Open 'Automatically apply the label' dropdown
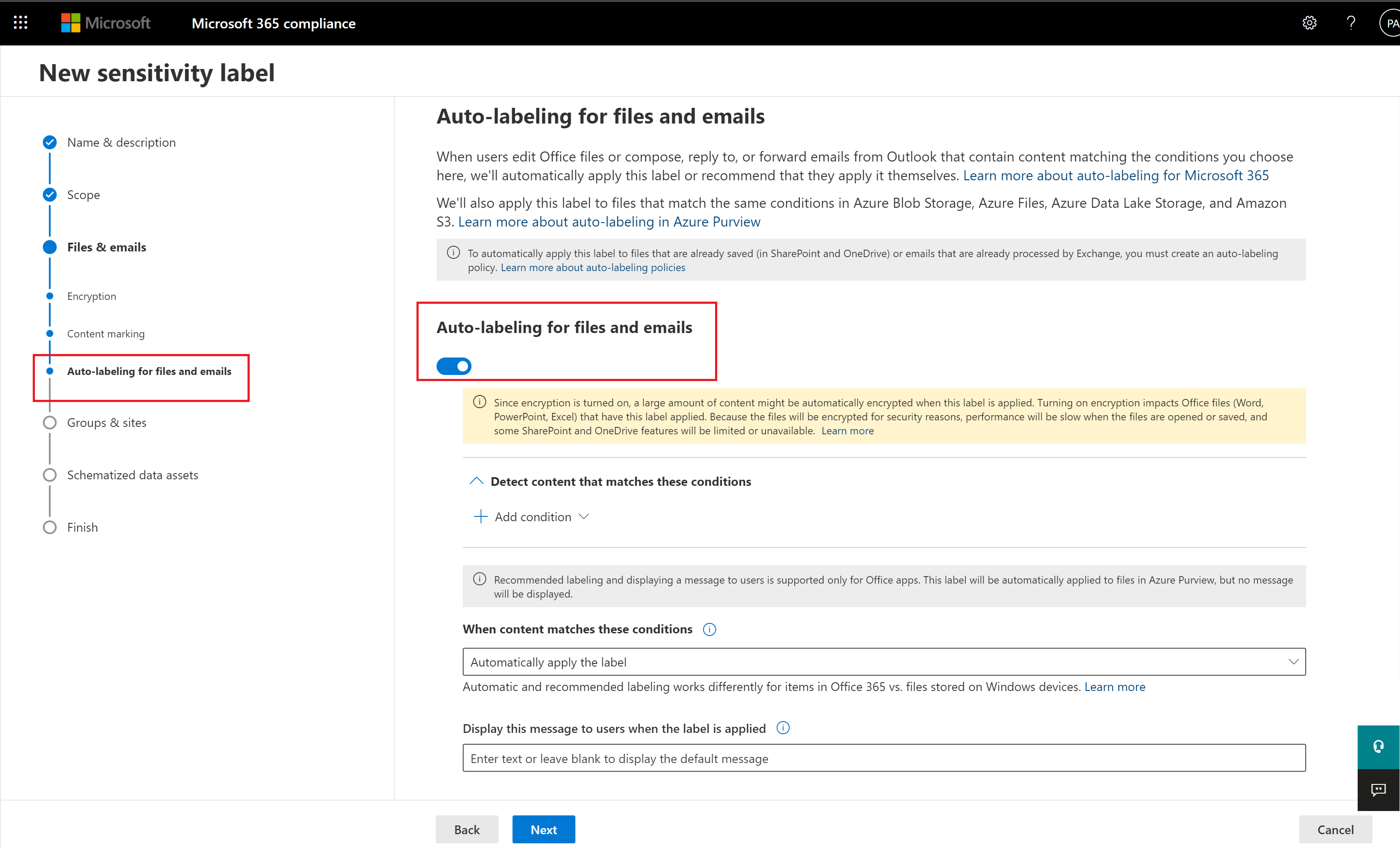The height and width of the screenshot is (849, 1400). coord(884,662)
